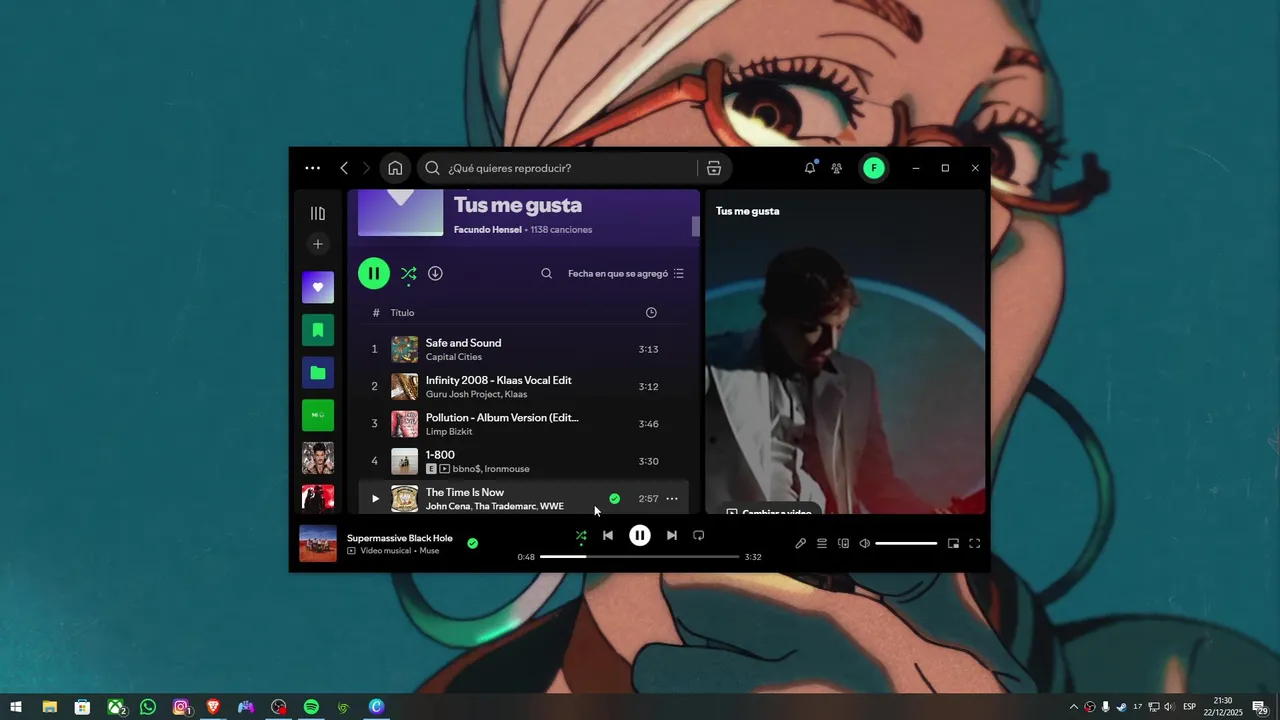Open the mini player
This screenshot has height=720, width=1280.
pos(953,543)
